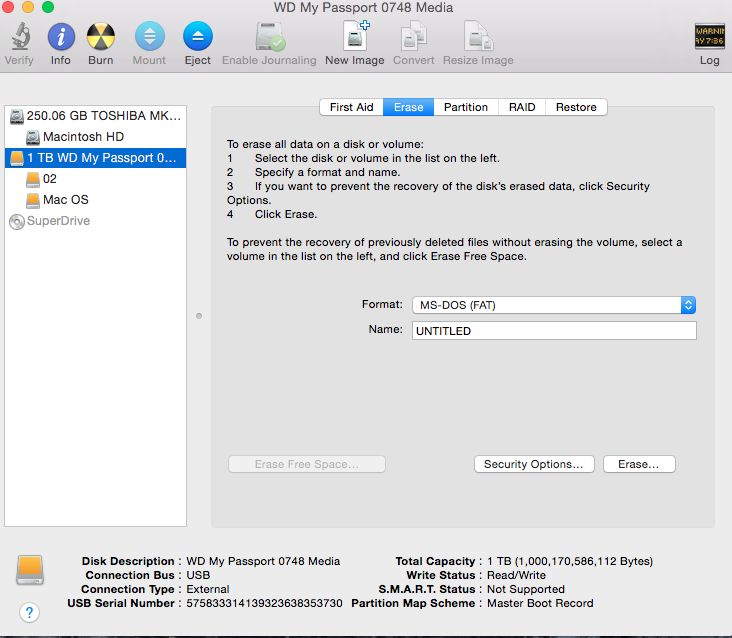Select the SuperDrive entry
Viewport: 732px width, 638px height.
tap(95, 221)
